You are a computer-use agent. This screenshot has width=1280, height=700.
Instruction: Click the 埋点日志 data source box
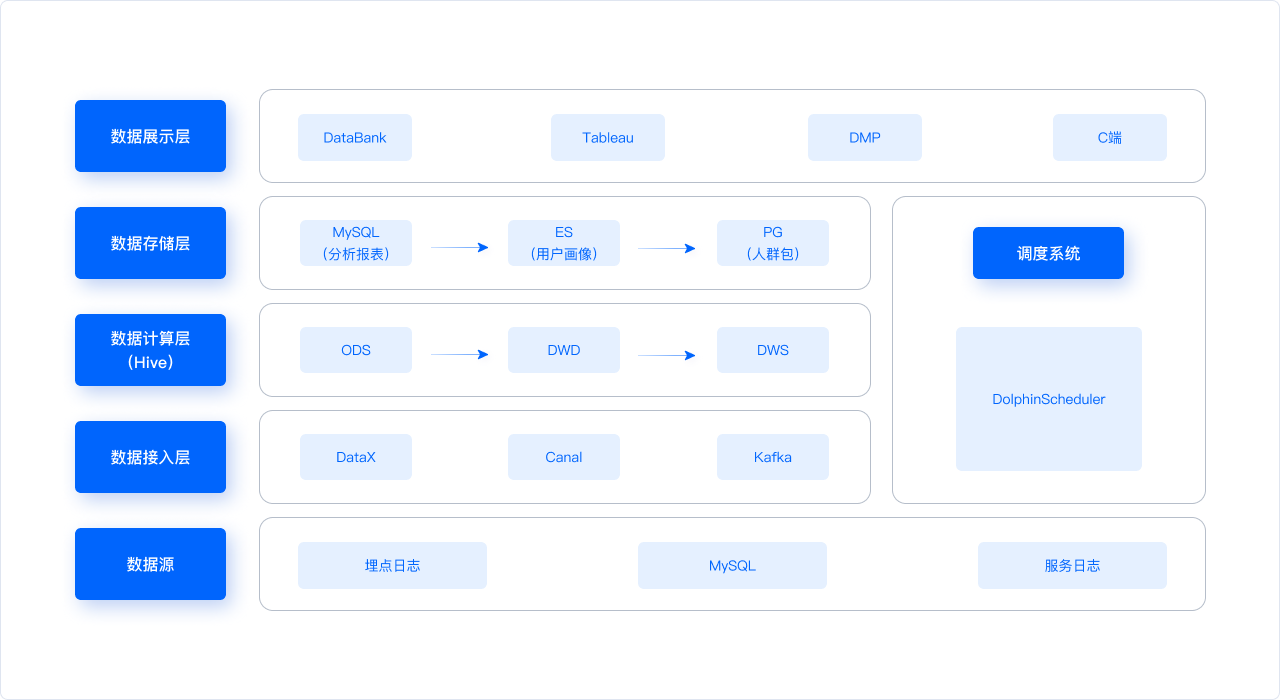(392, 565)
